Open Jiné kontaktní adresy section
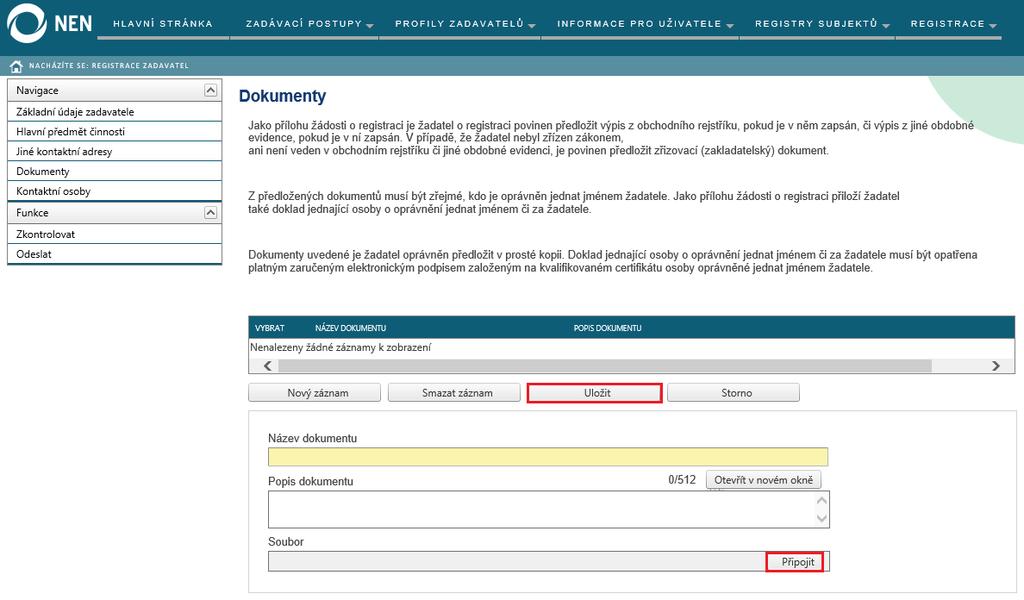Screen dimensions: 1024x600 click(x=114, y=151)
